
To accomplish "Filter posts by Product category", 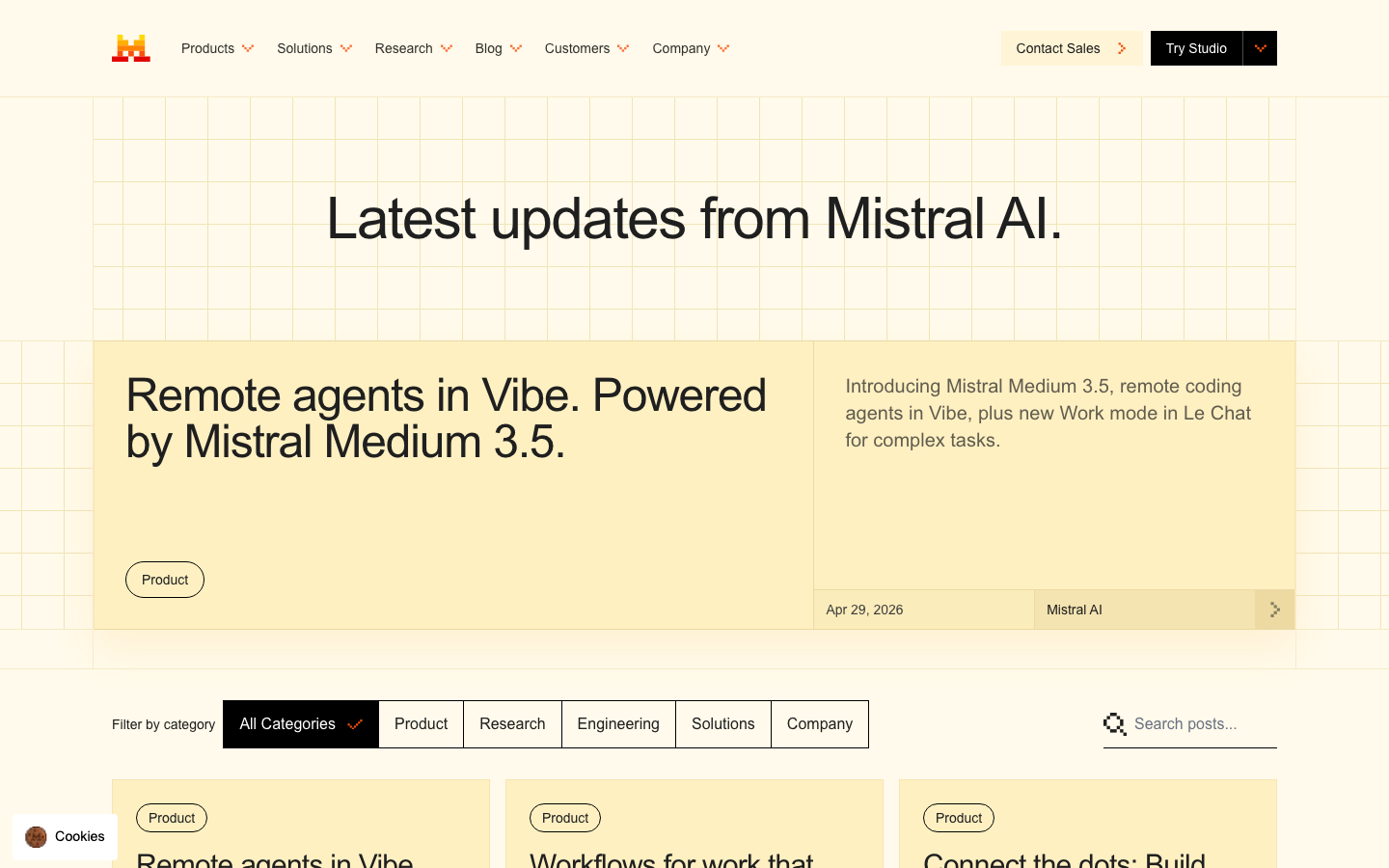I will click(x=422, y=724).
